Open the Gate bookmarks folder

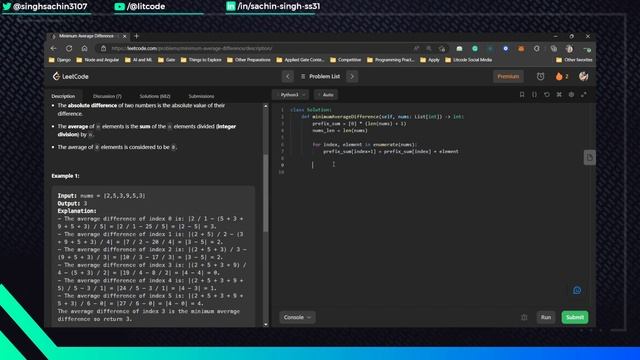coord(167,60)
